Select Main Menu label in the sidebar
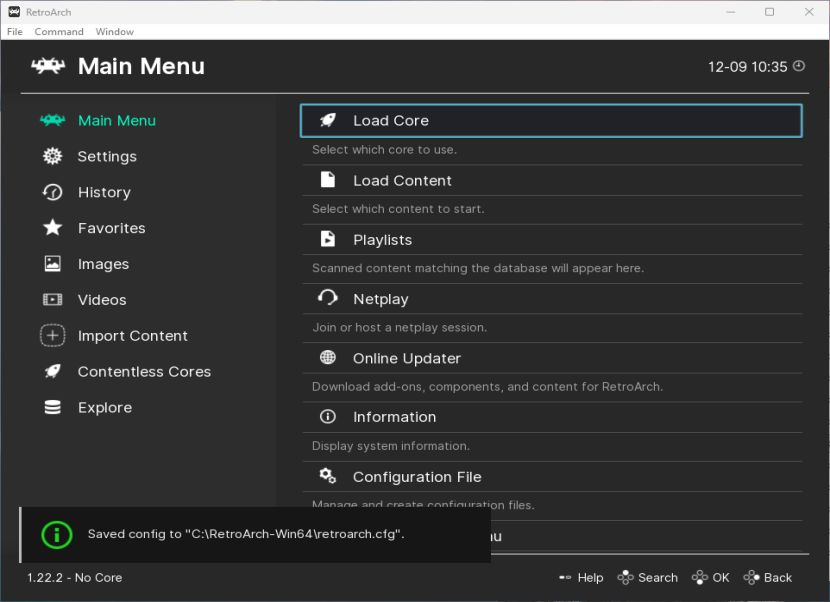The image size is (830, 602). tap(117, 121)
